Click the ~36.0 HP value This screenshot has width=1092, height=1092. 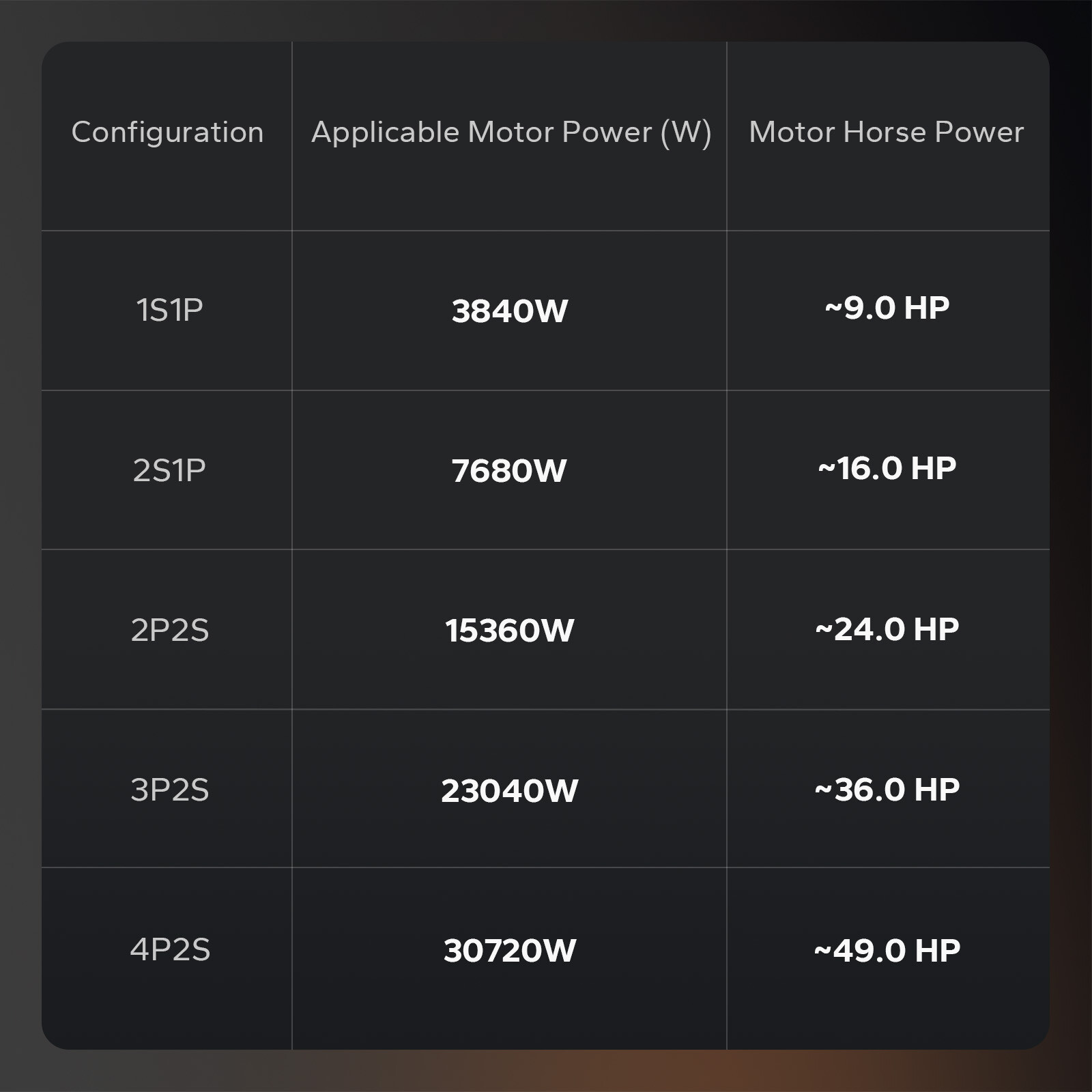[887, 790]
